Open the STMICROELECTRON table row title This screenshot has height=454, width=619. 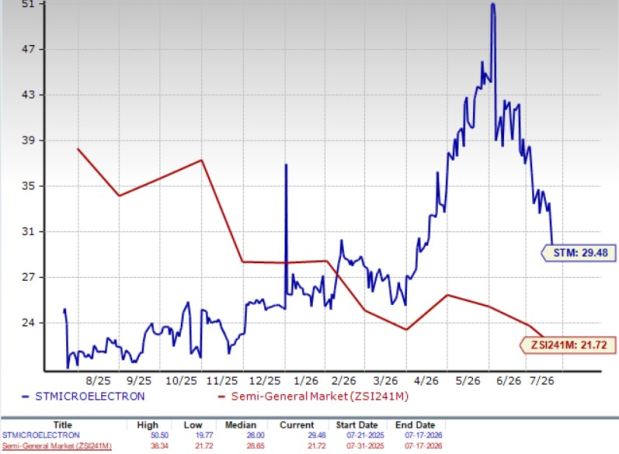41,435
